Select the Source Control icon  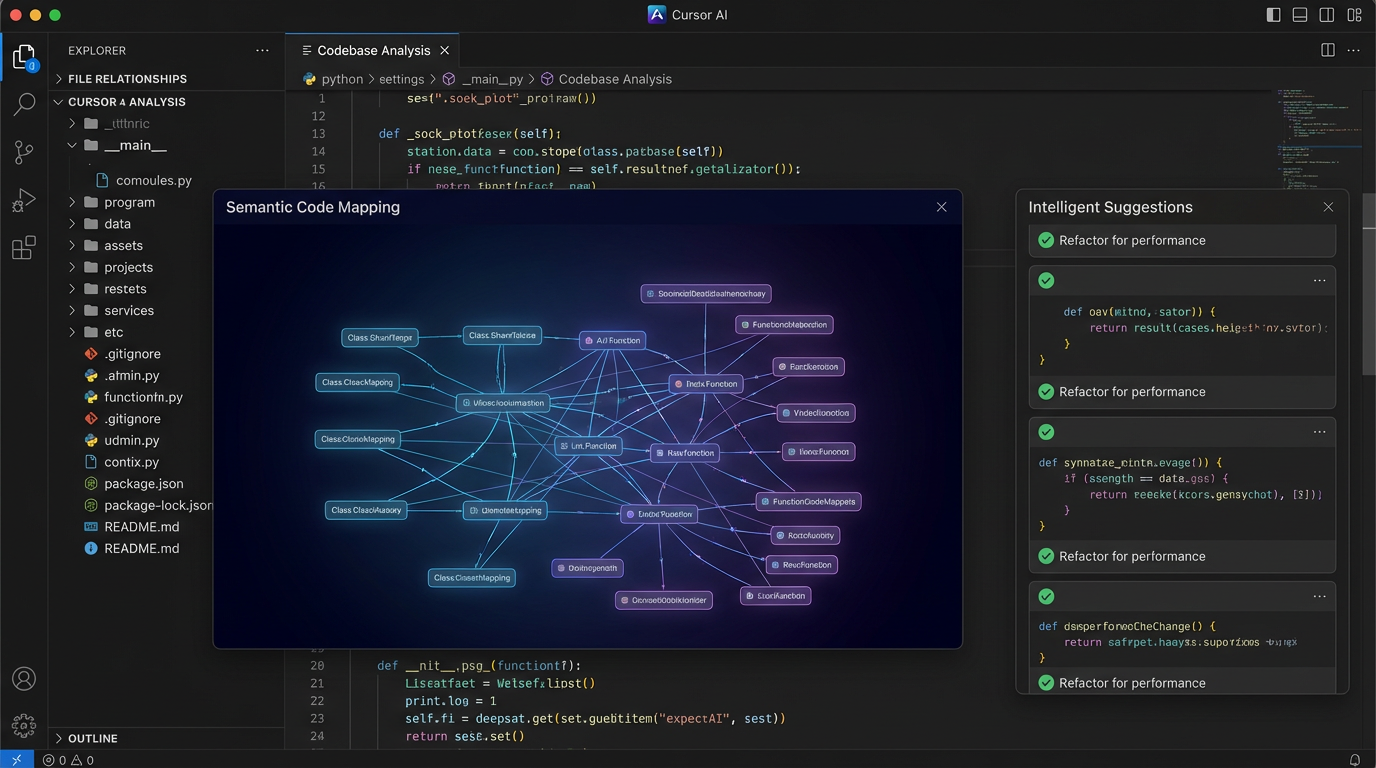point(24,151)
